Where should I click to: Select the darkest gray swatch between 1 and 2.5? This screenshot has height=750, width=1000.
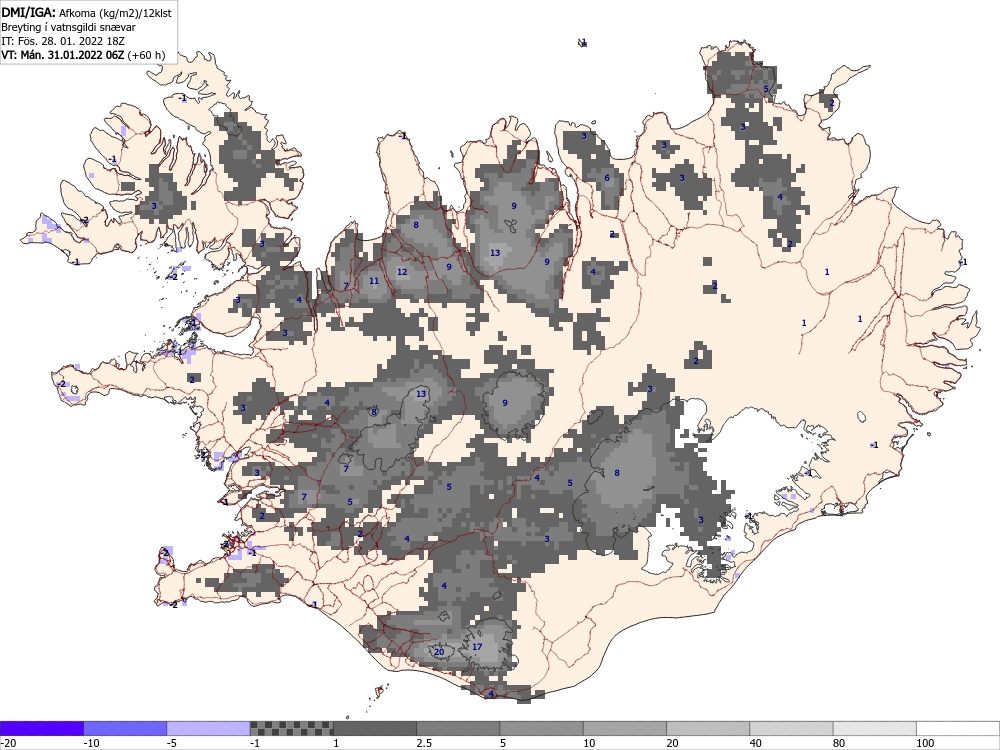[x=375, y=728]
